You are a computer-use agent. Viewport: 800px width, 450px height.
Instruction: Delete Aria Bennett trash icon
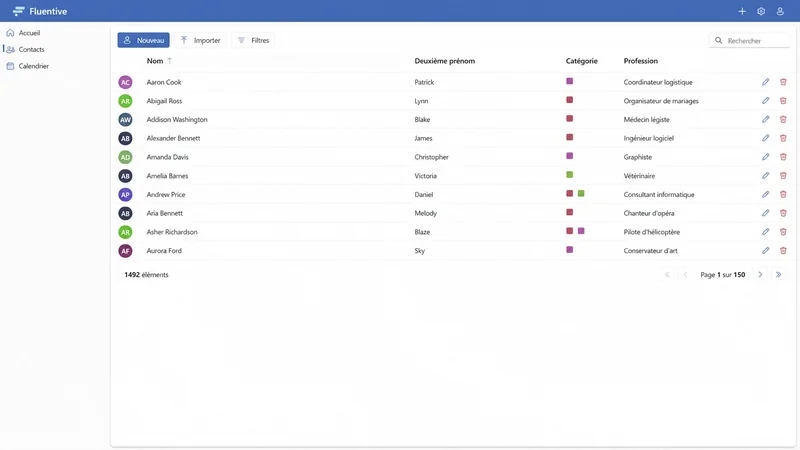[783, 213]
